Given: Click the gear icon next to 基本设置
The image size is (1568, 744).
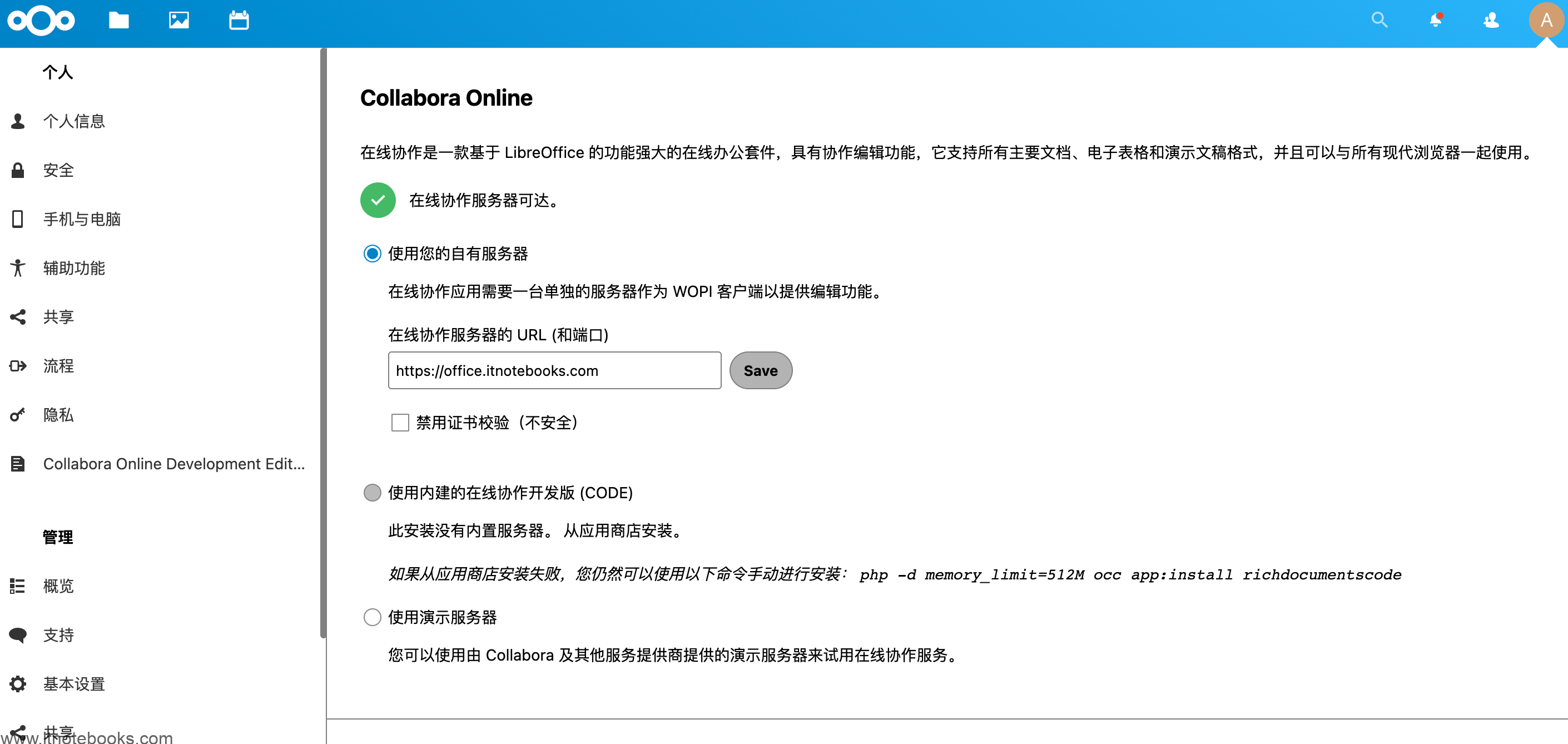Looking at the screenshot, I should 18,684.
